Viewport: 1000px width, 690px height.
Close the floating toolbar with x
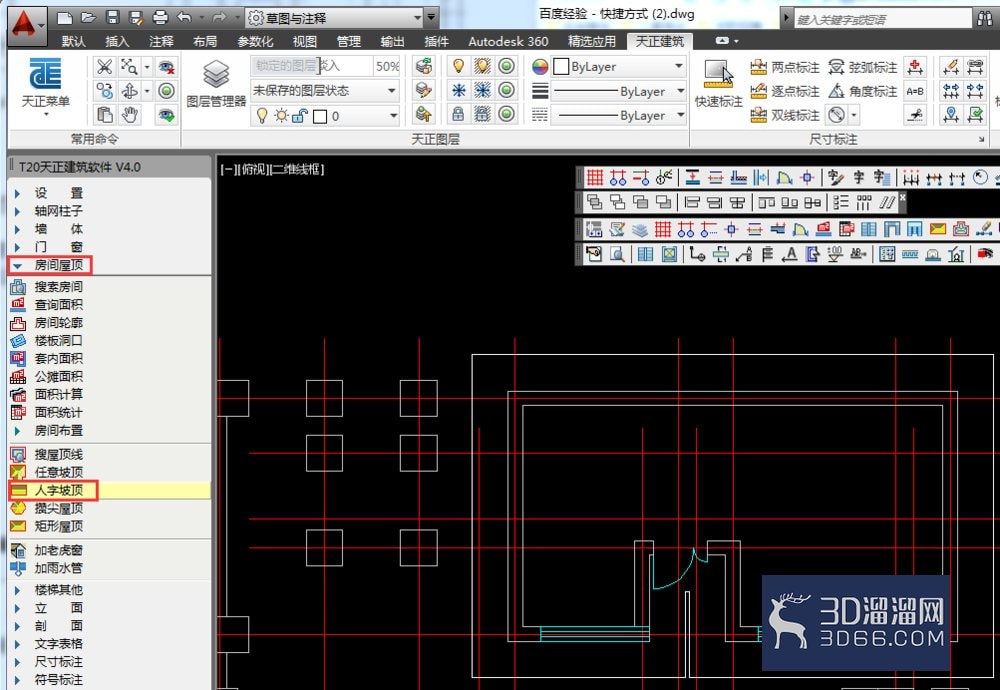902,197
